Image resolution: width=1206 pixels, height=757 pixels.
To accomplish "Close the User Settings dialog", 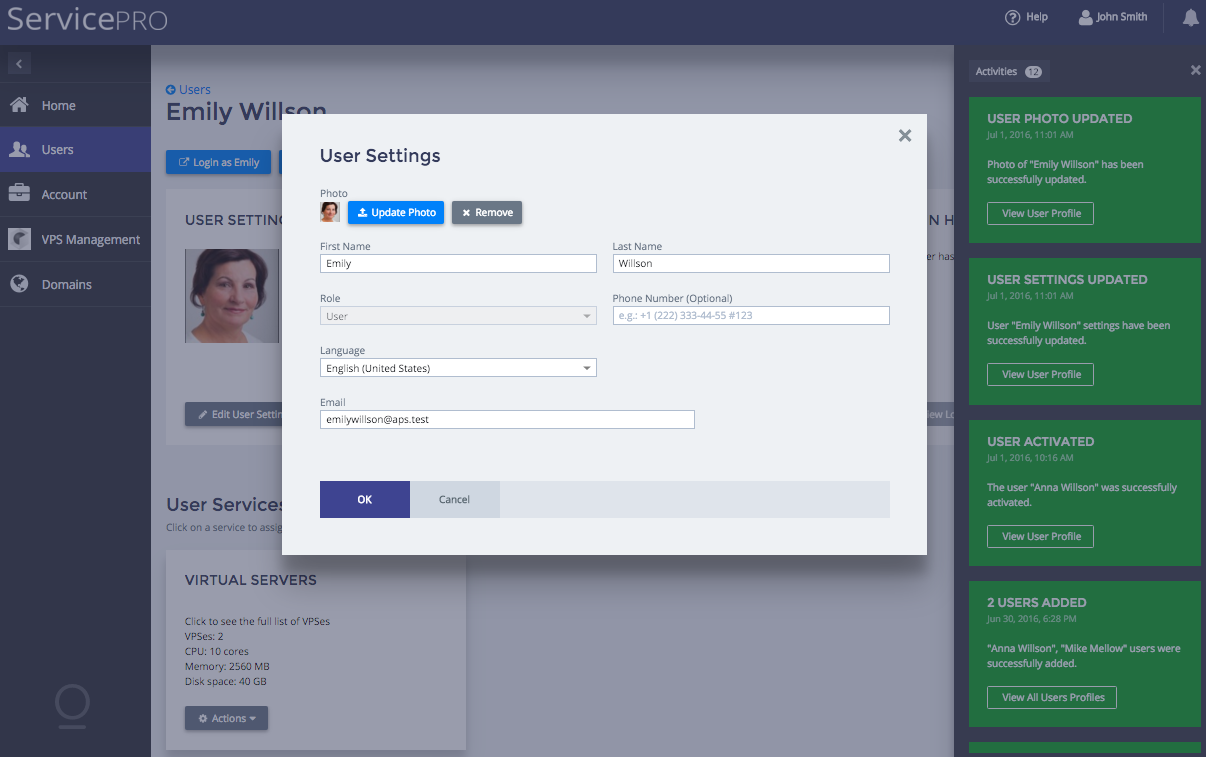I will 904,136.
